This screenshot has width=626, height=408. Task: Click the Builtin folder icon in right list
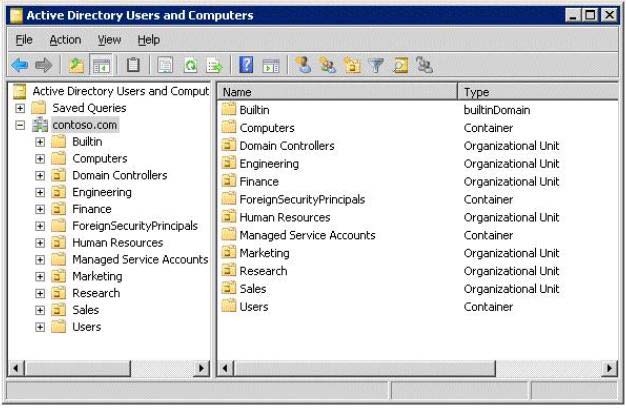point(229,109)
